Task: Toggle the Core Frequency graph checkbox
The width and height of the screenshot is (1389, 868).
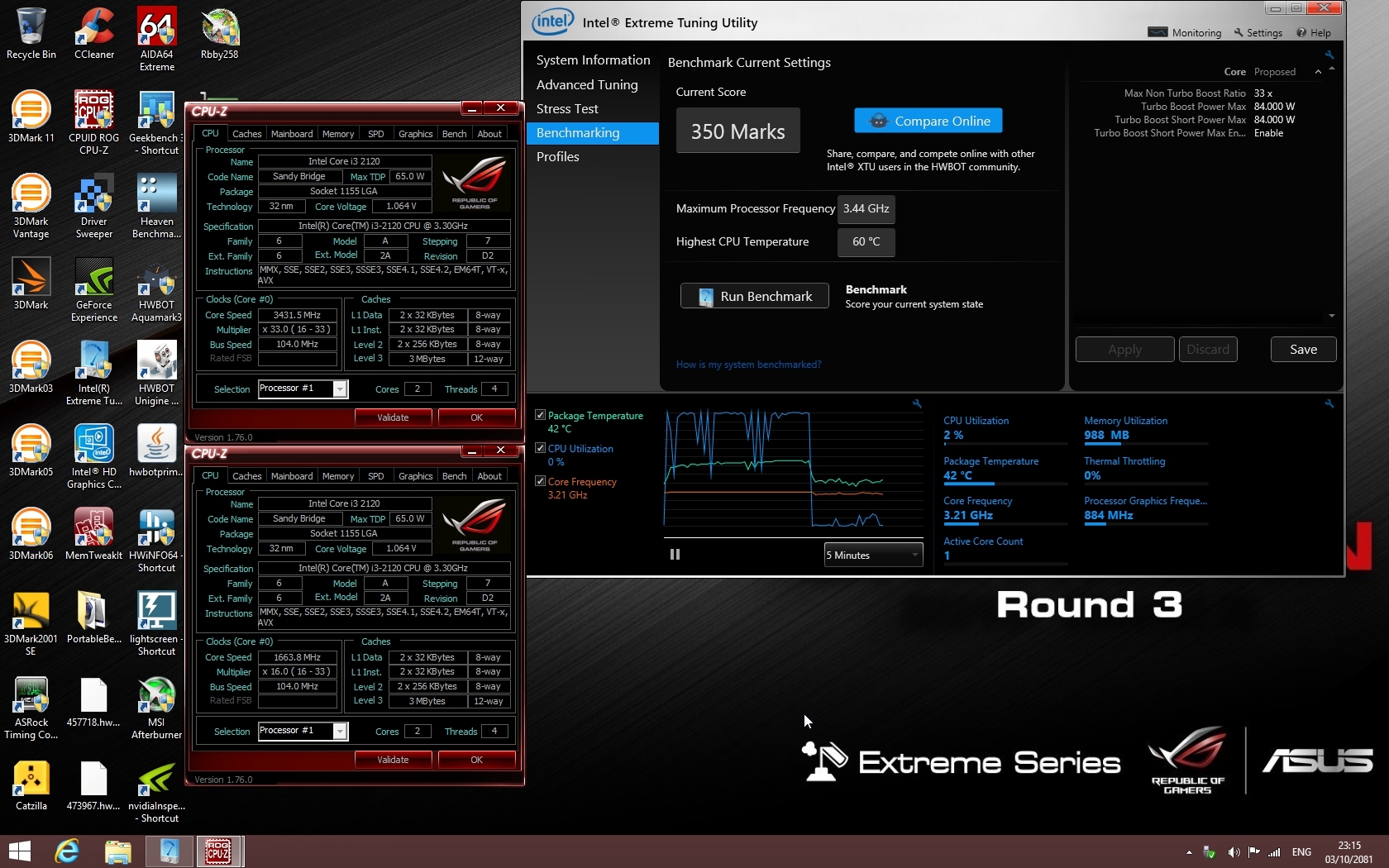Action: point(540,481)
